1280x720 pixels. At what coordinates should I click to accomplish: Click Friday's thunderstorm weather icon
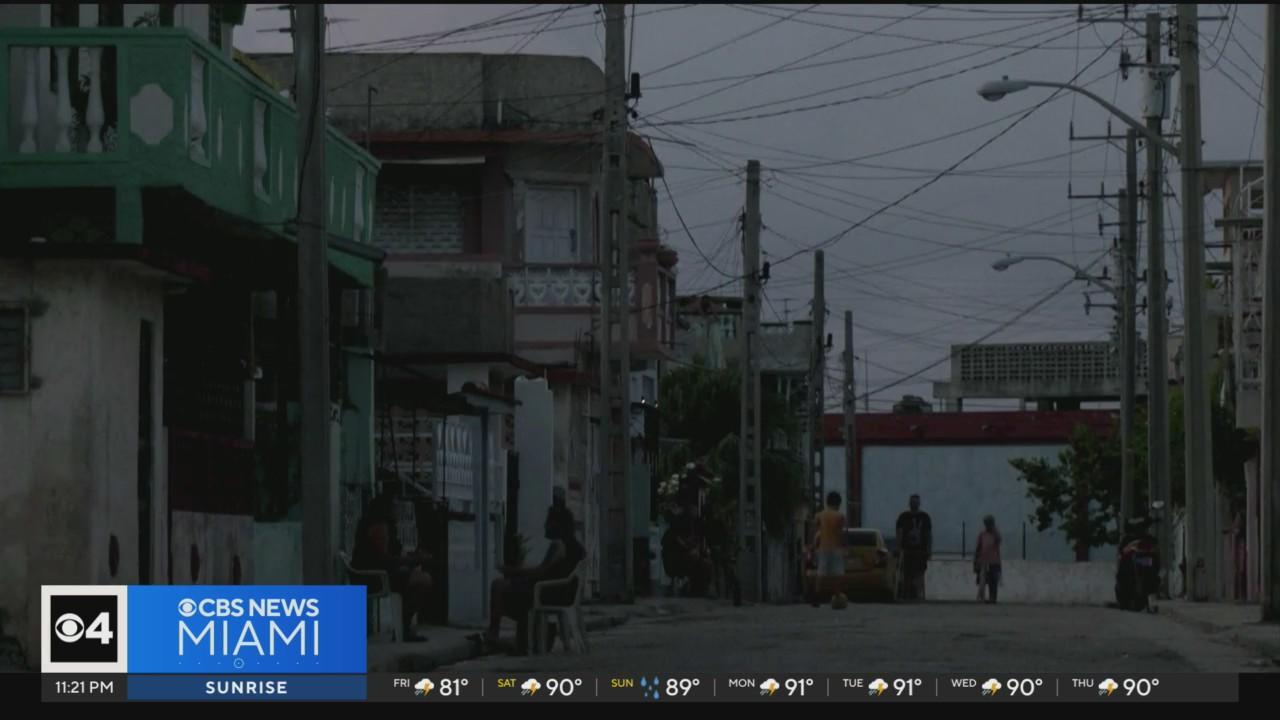pos(425,687)
